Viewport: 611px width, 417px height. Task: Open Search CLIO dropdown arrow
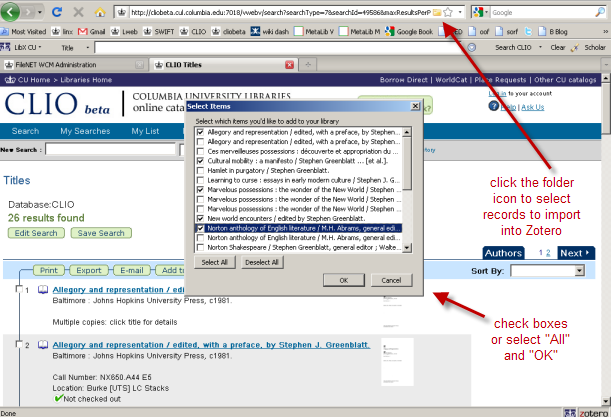click(x=540, y=47)
